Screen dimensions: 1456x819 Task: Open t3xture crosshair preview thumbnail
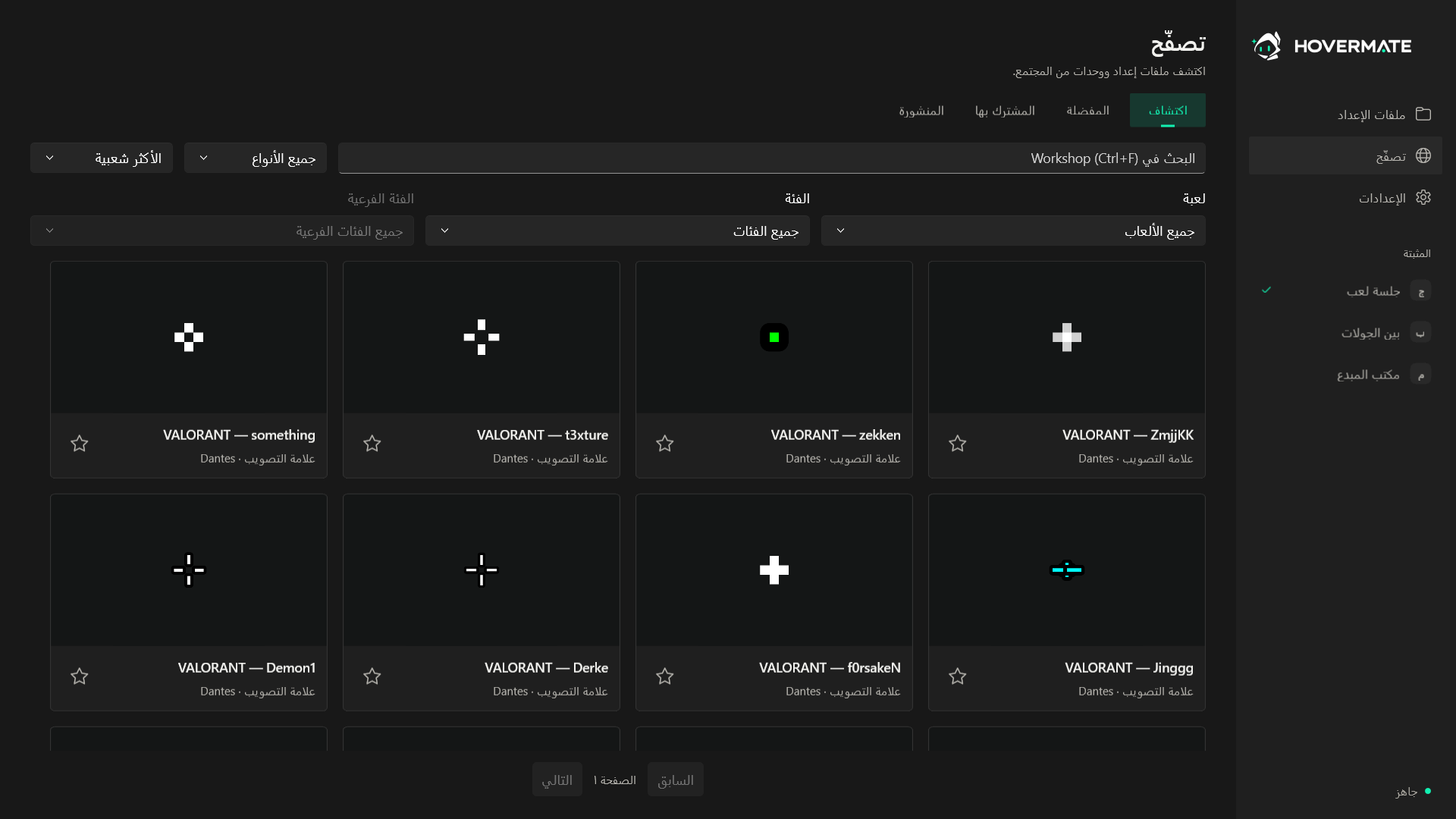point(482,337)
